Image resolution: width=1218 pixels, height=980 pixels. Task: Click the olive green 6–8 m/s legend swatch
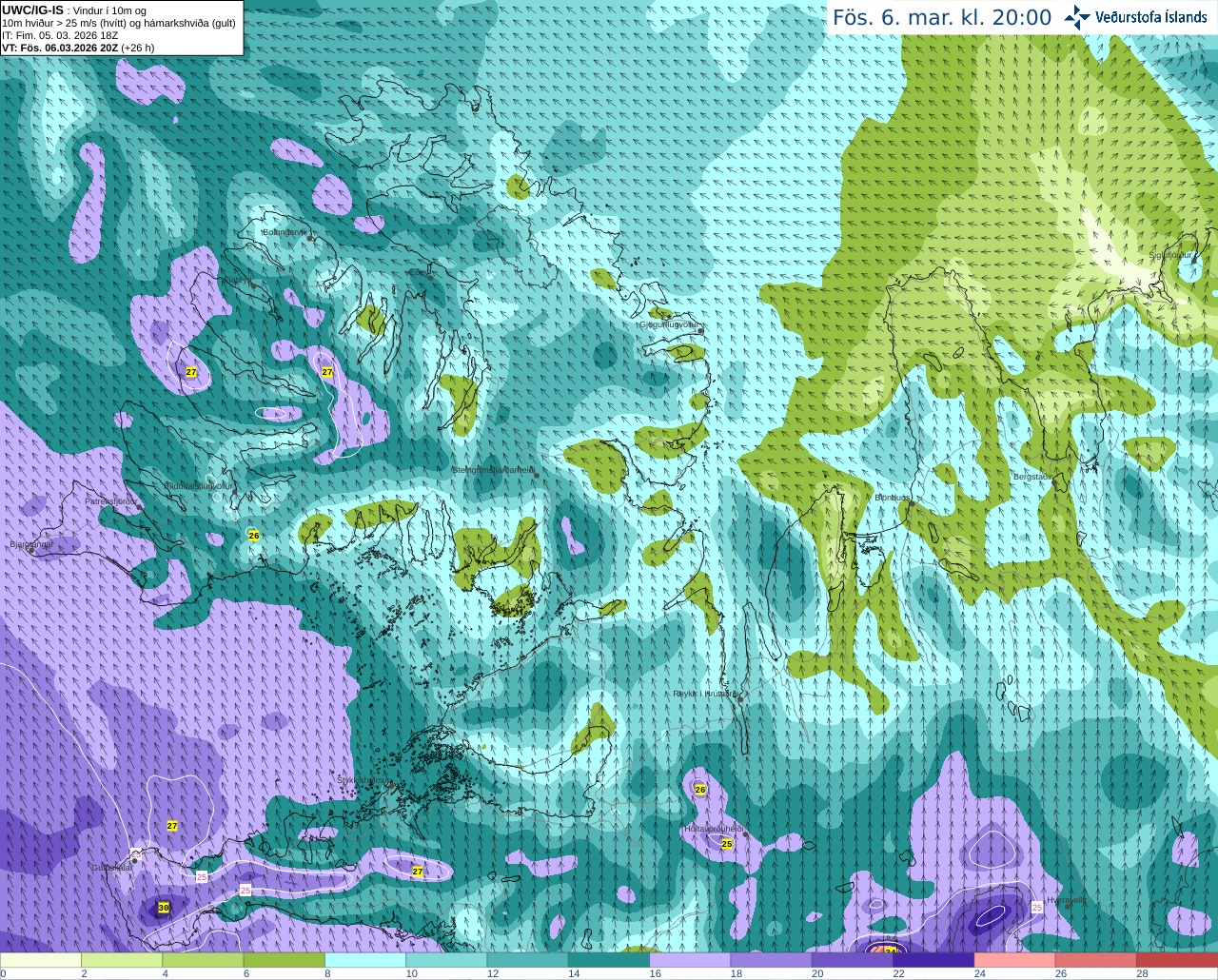click(285, 960)
